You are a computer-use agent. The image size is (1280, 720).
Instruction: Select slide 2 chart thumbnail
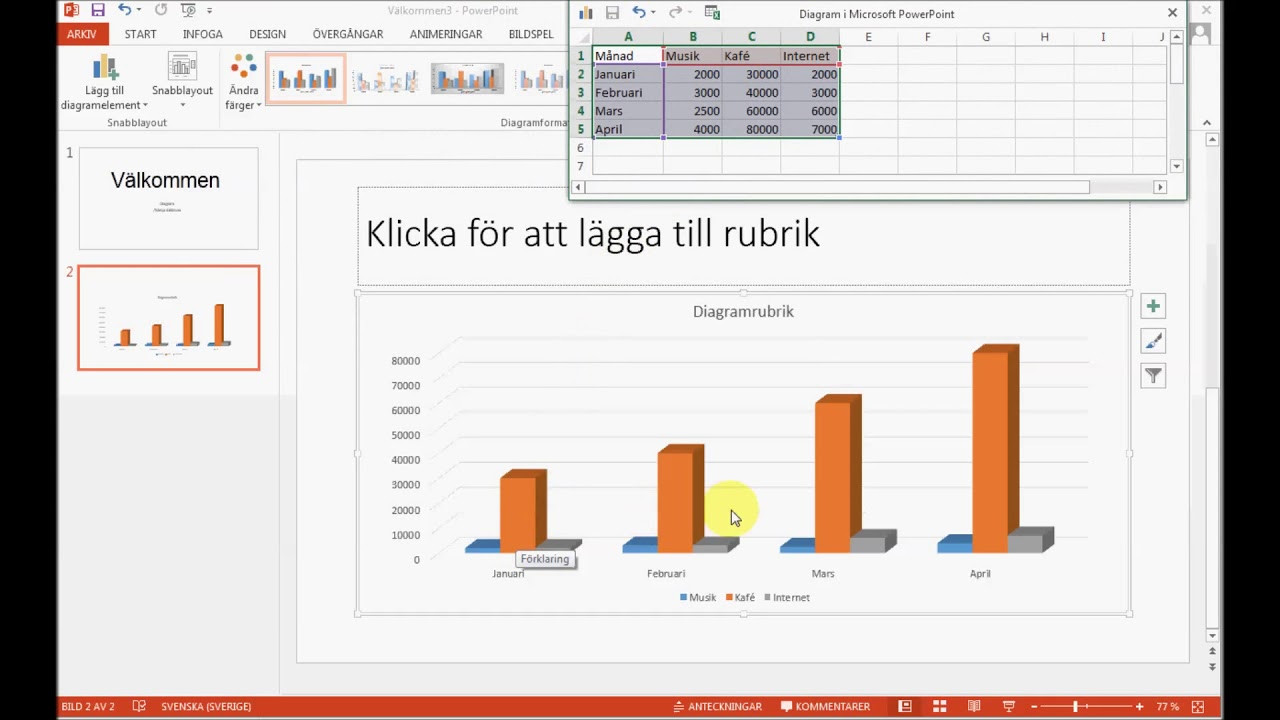(x=168, y=317)
